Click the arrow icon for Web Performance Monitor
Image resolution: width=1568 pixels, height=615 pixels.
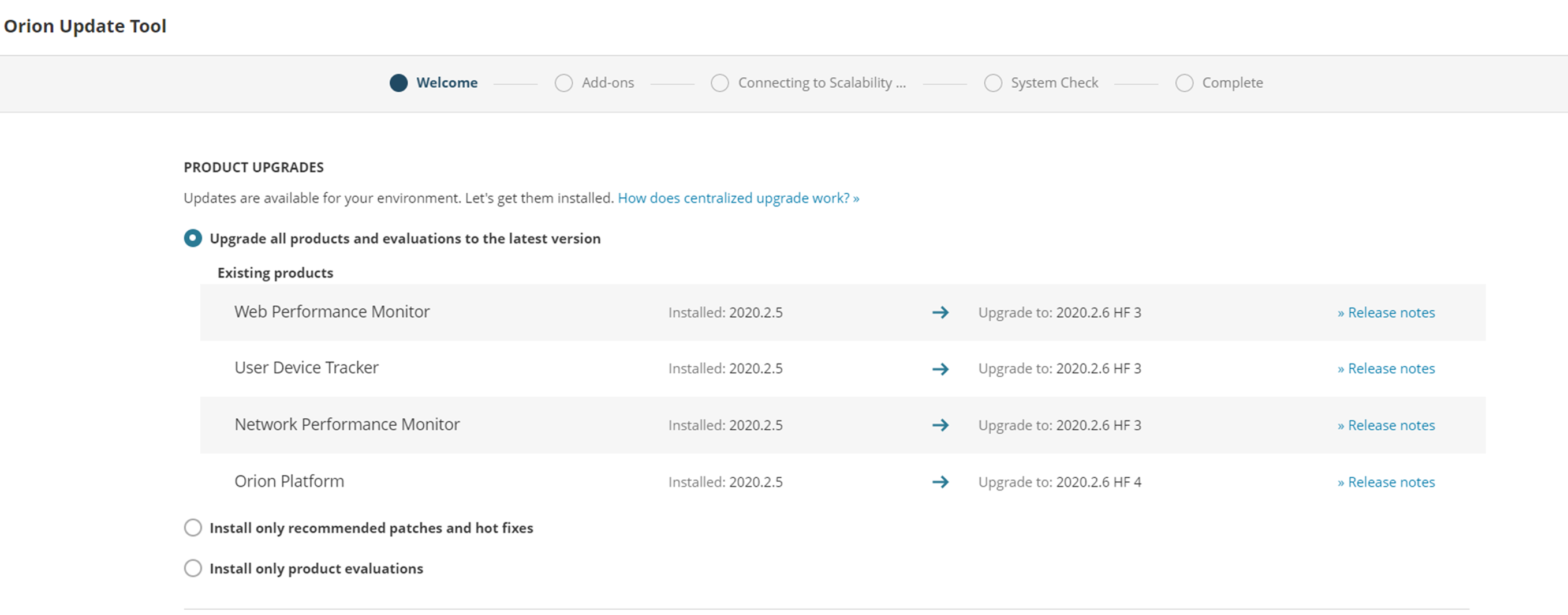[940, 313]
